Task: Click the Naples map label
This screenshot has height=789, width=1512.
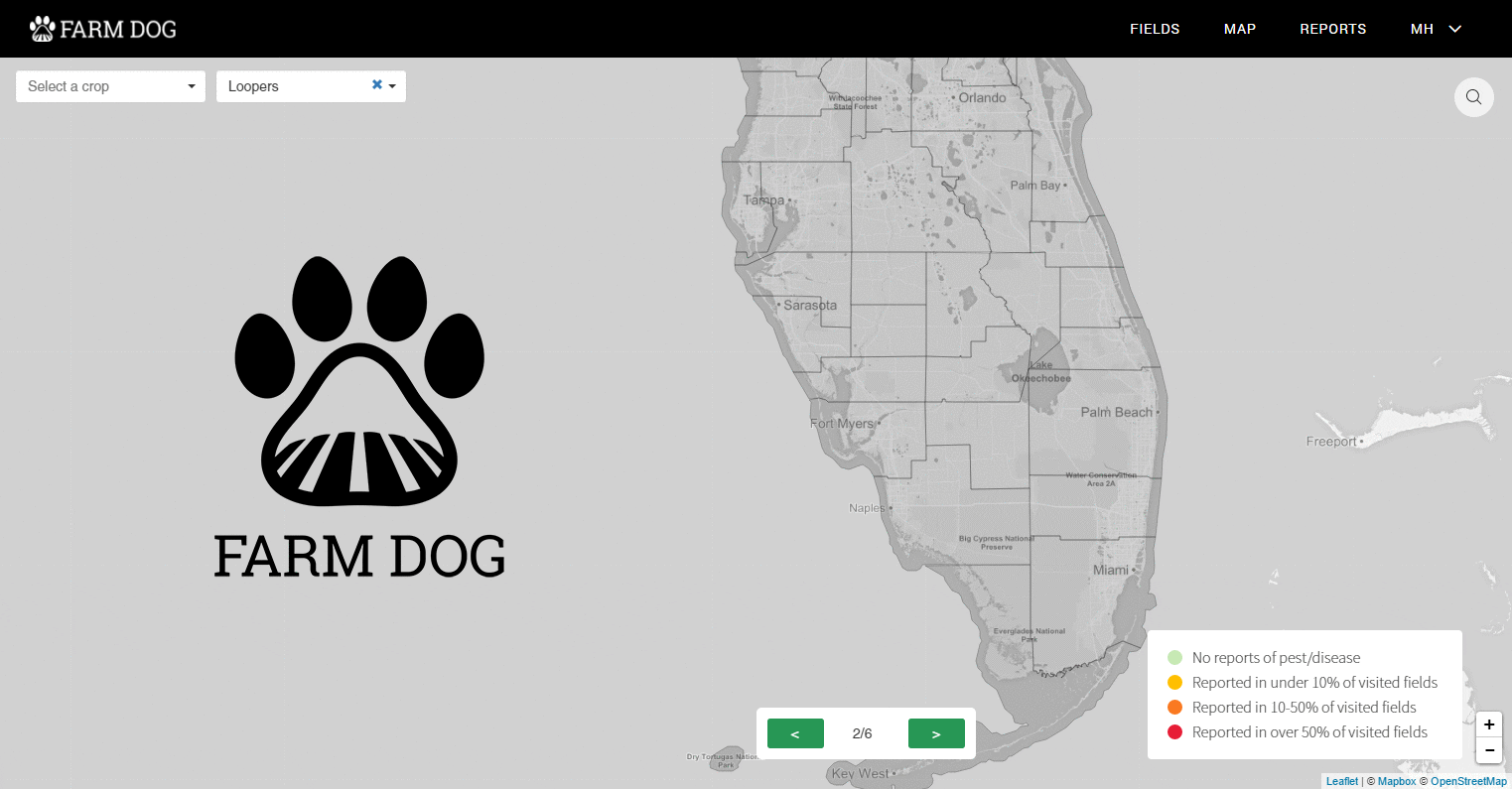Action: pyautogui.click(x=867, y=507)
